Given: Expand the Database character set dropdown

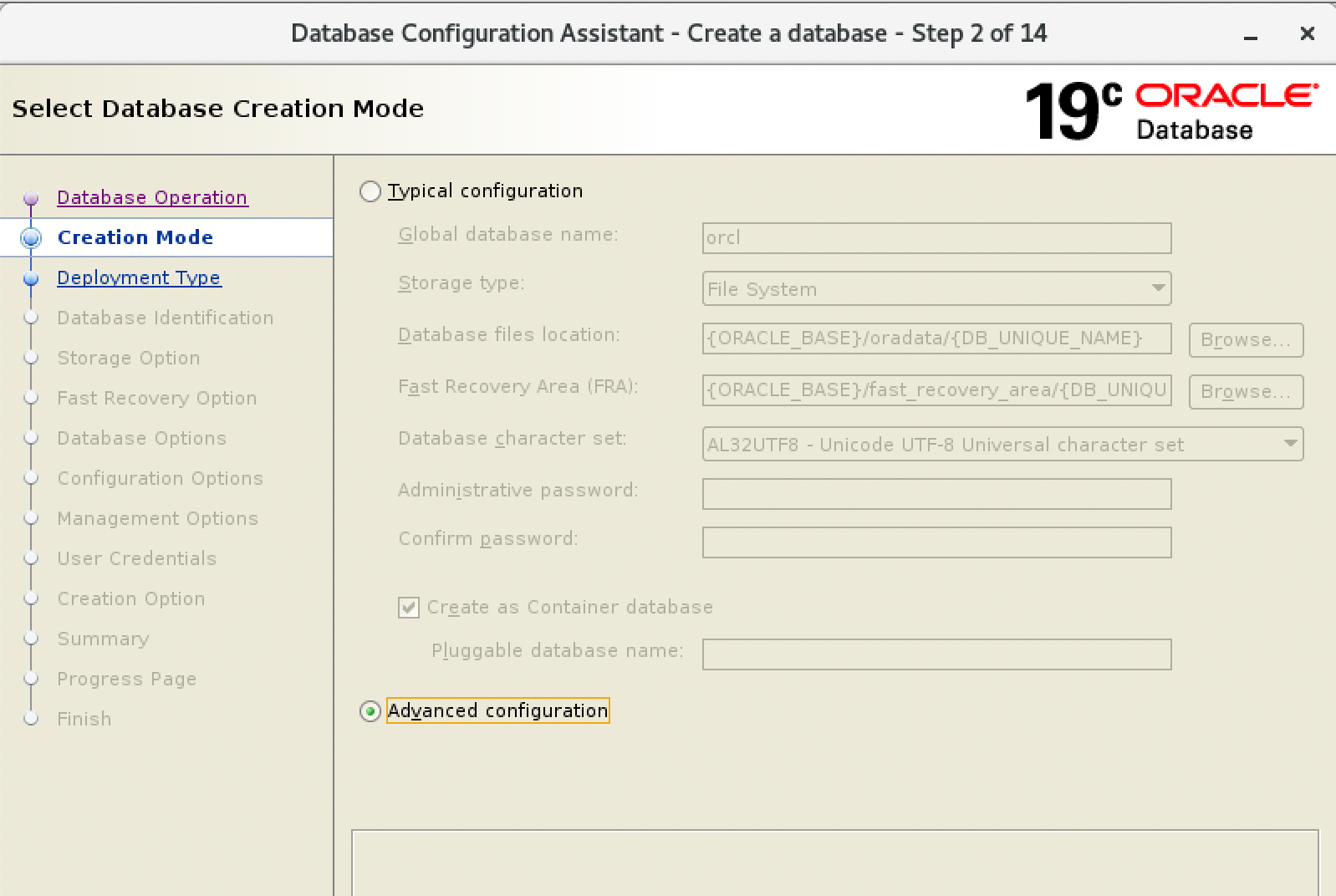Looking at the screenshot, I should [1002, 444].
